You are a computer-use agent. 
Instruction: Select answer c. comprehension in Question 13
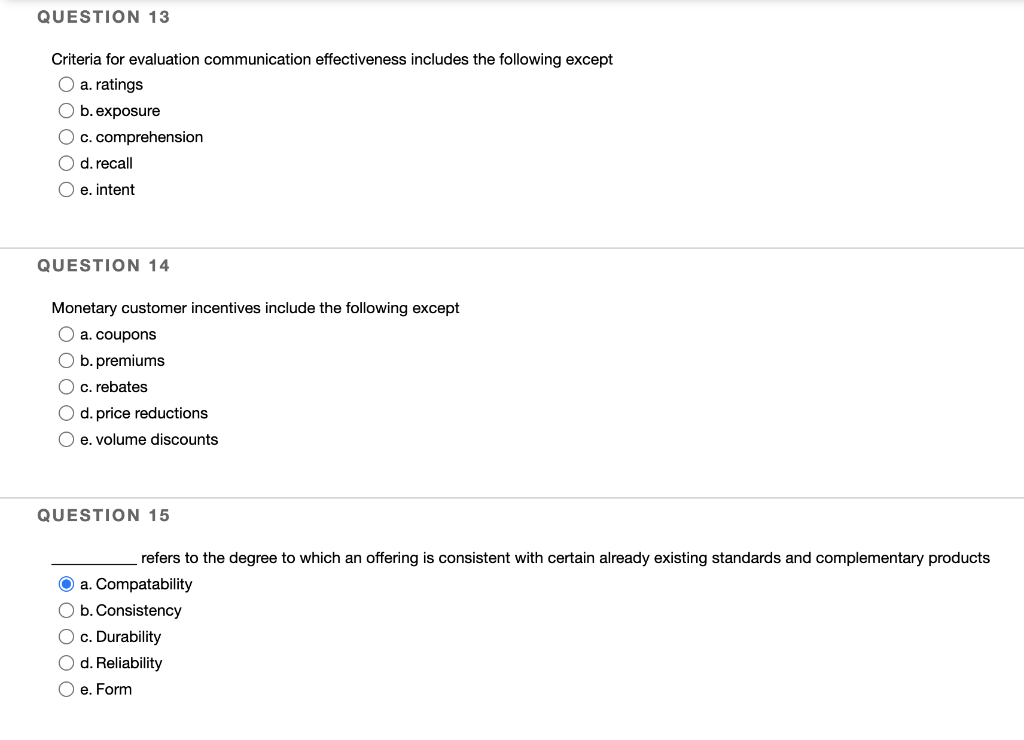[66, 136]
